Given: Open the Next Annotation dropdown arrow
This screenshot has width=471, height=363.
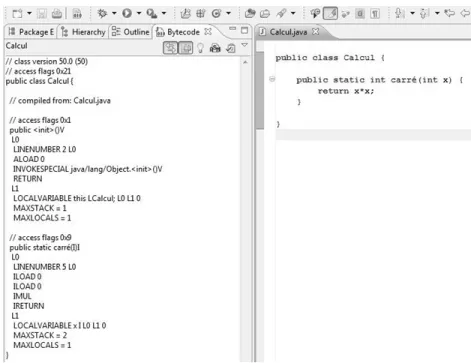Looking at the screenshot, I should click(x=412, y=13).
